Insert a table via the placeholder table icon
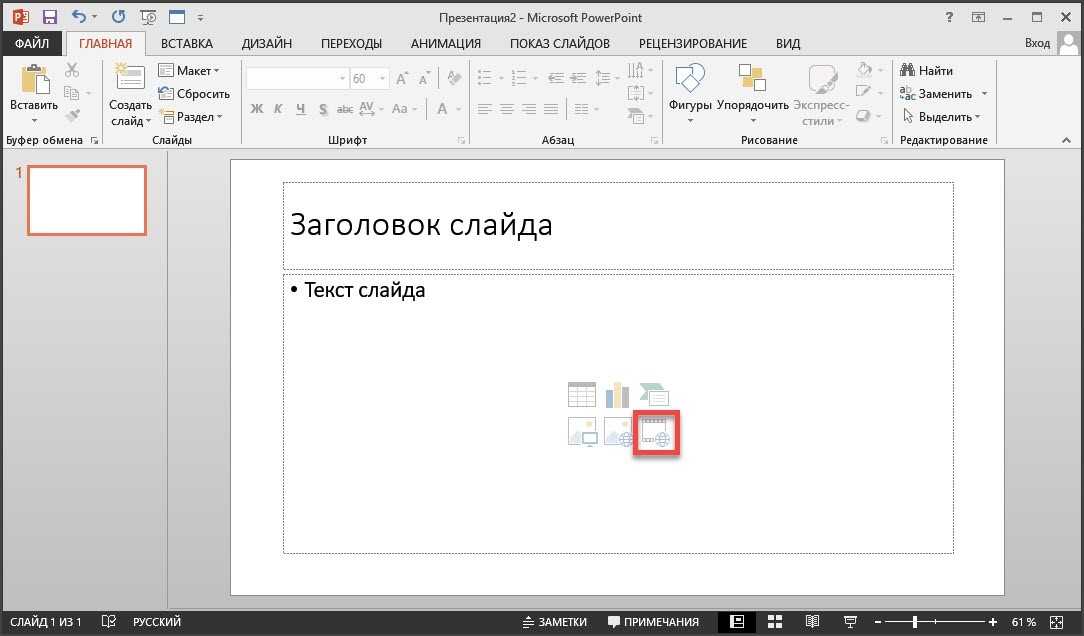Viewport: 1084px width, 636px height. coord(581,395)
